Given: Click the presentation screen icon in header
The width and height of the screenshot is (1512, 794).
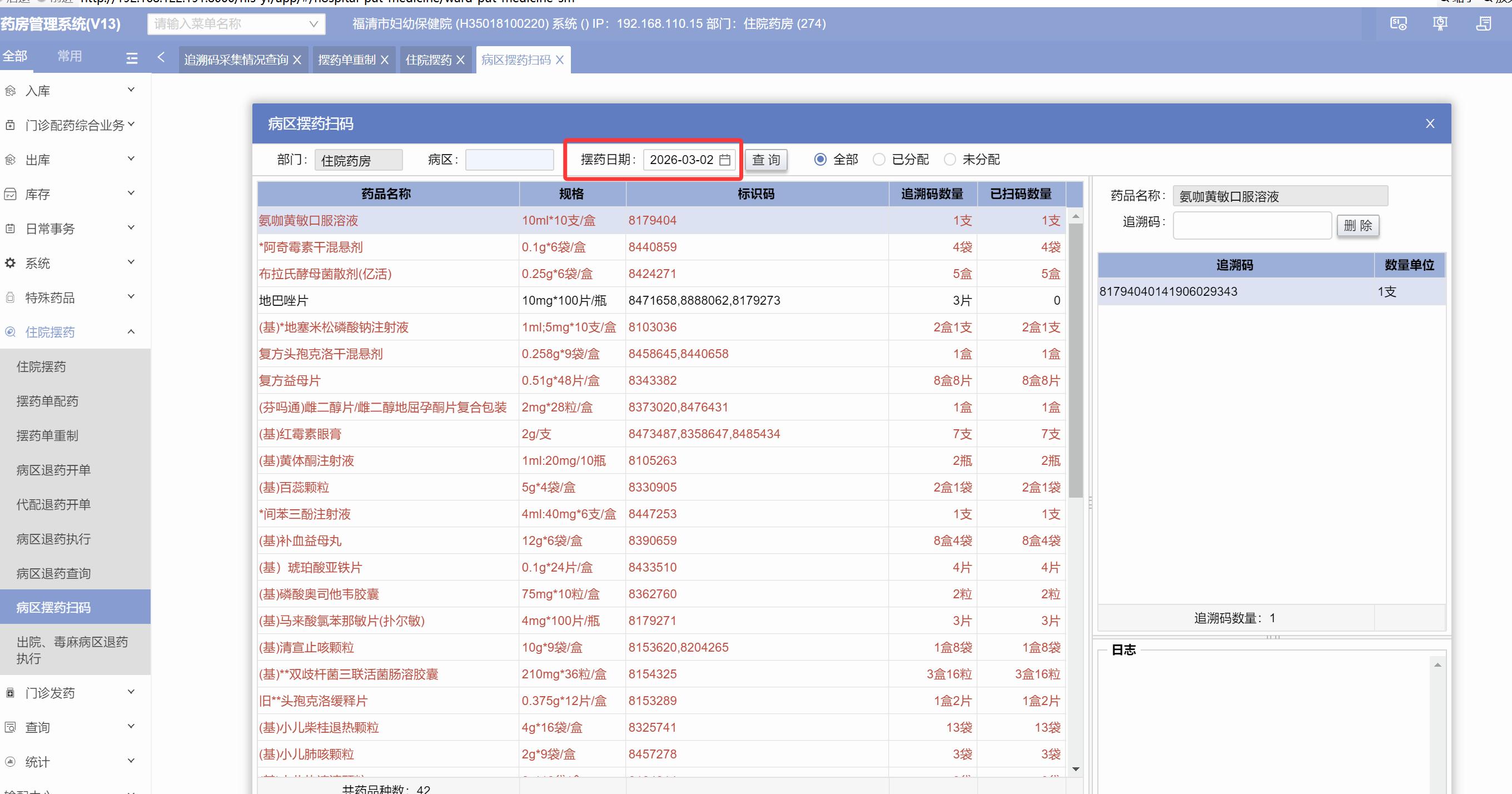Looking at the screenshot, I should pyautogui.click(x=1440, y=23).
